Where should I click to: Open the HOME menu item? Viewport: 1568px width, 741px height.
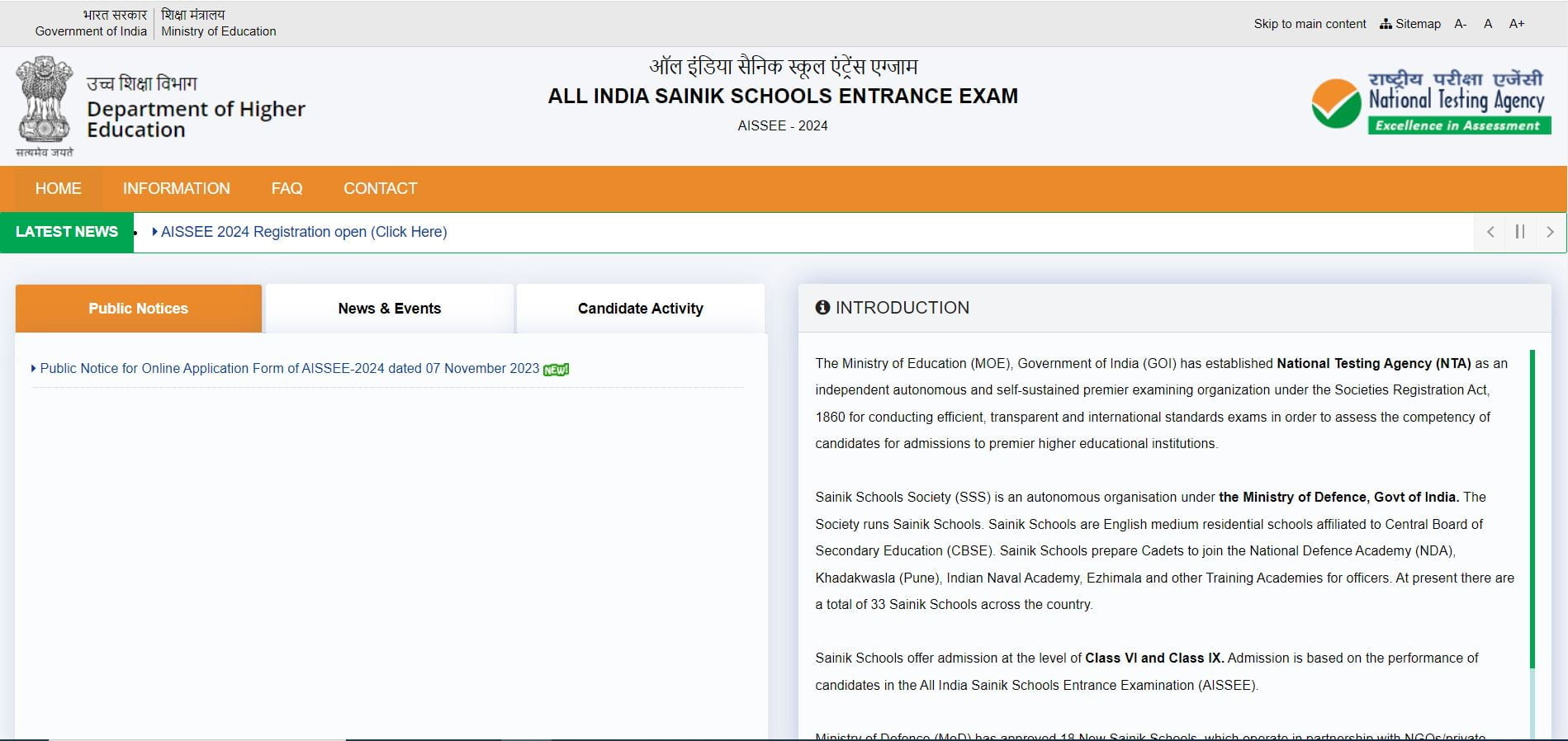point(58,188)
